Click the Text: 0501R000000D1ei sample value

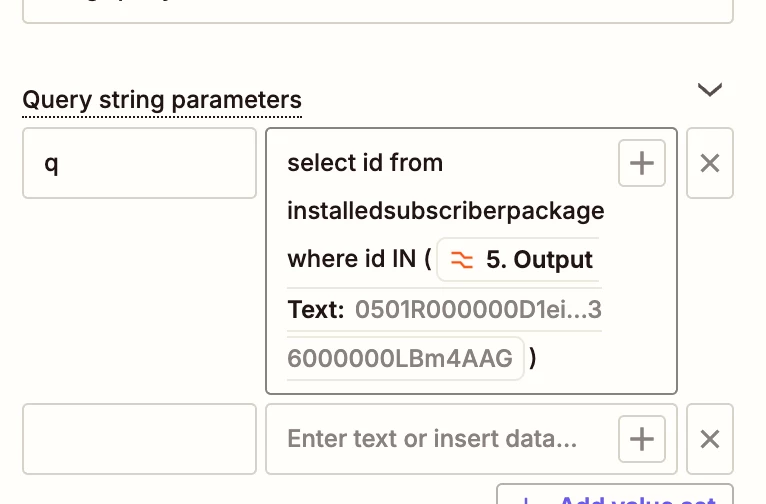444,310
